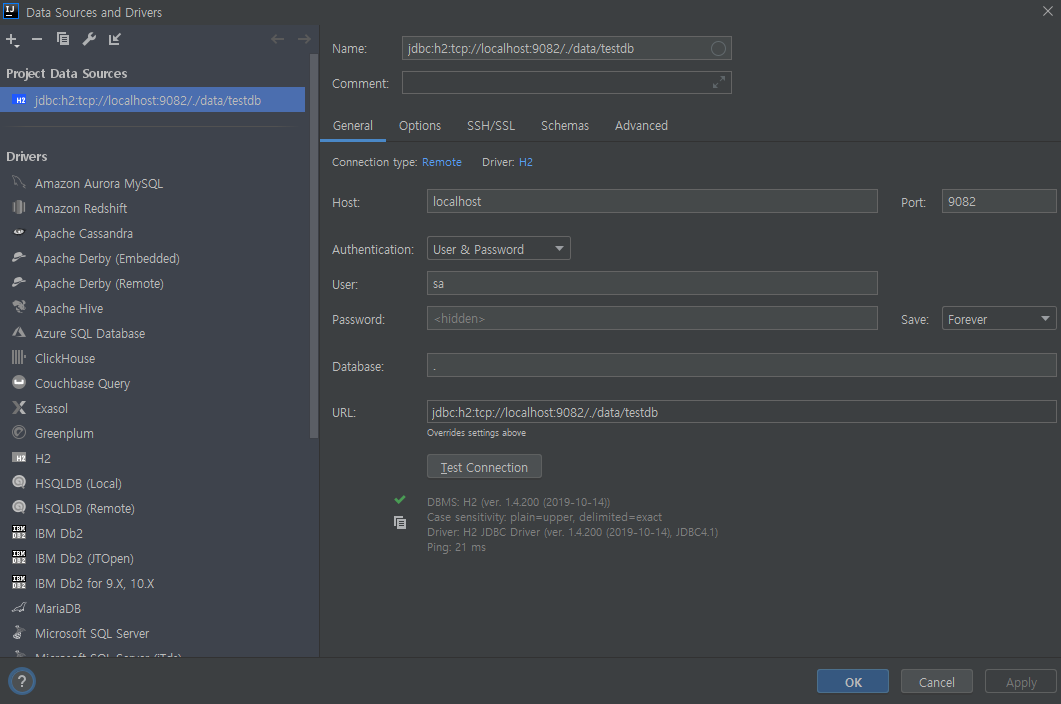Select the Apache Cassandra driver icon
This screenshot has height=704, width=1061.
19,233
